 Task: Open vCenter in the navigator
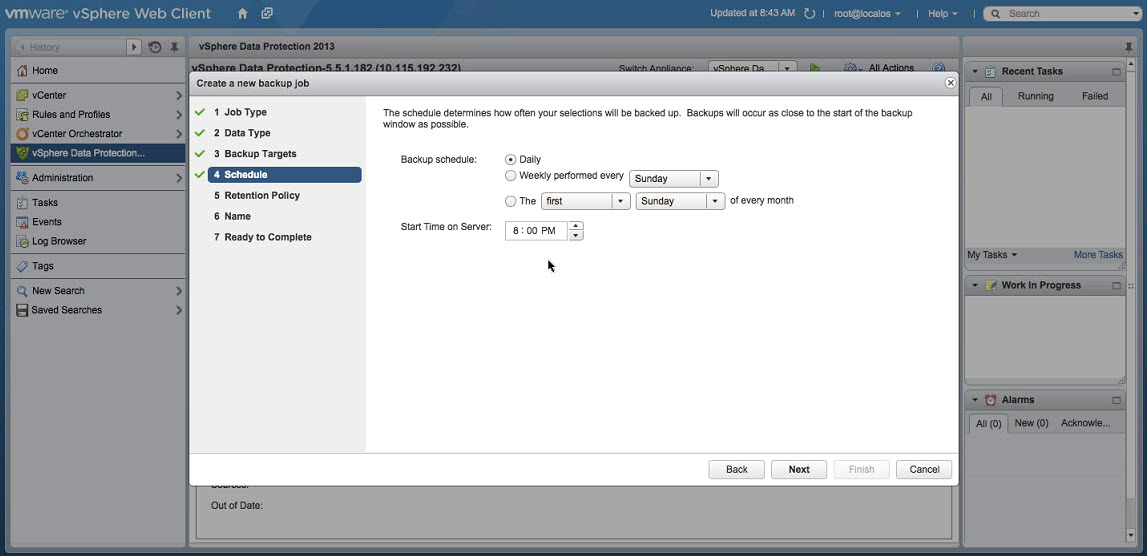[x=49, y=95]
